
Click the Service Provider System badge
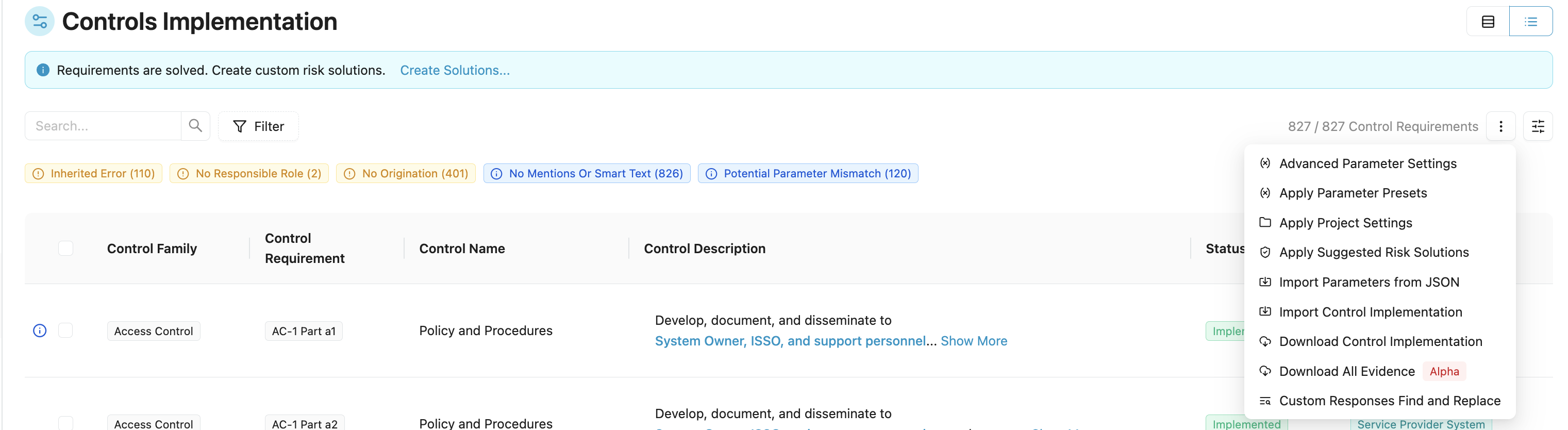tap(1421, 423)
